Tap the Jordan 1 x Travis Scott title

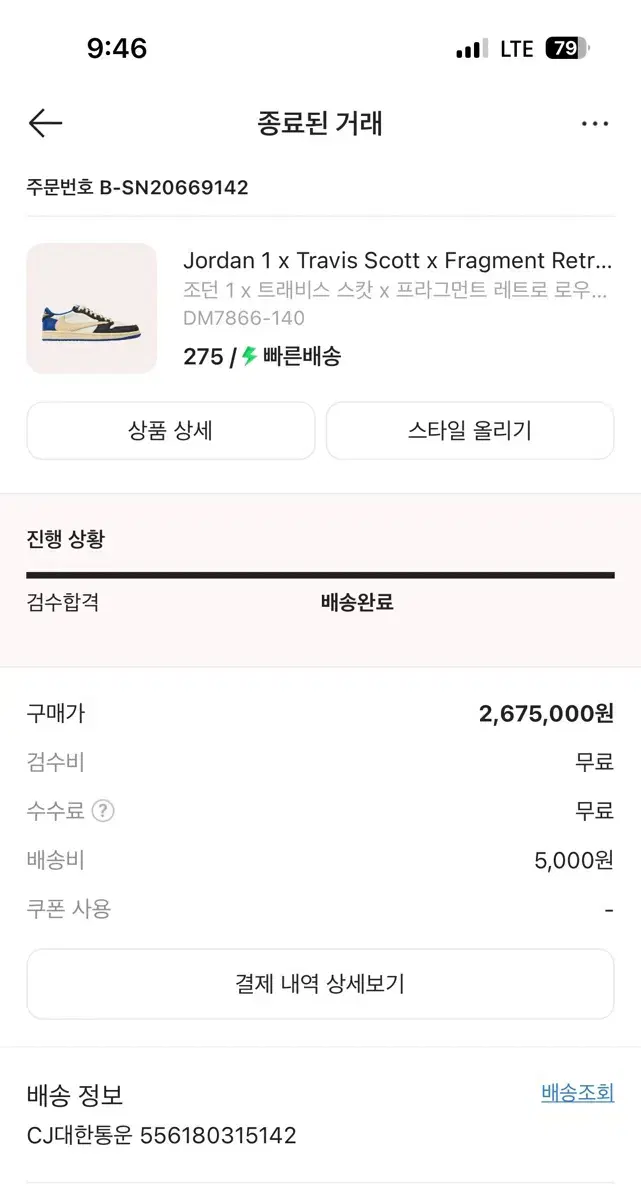click(x=396, y=261)
